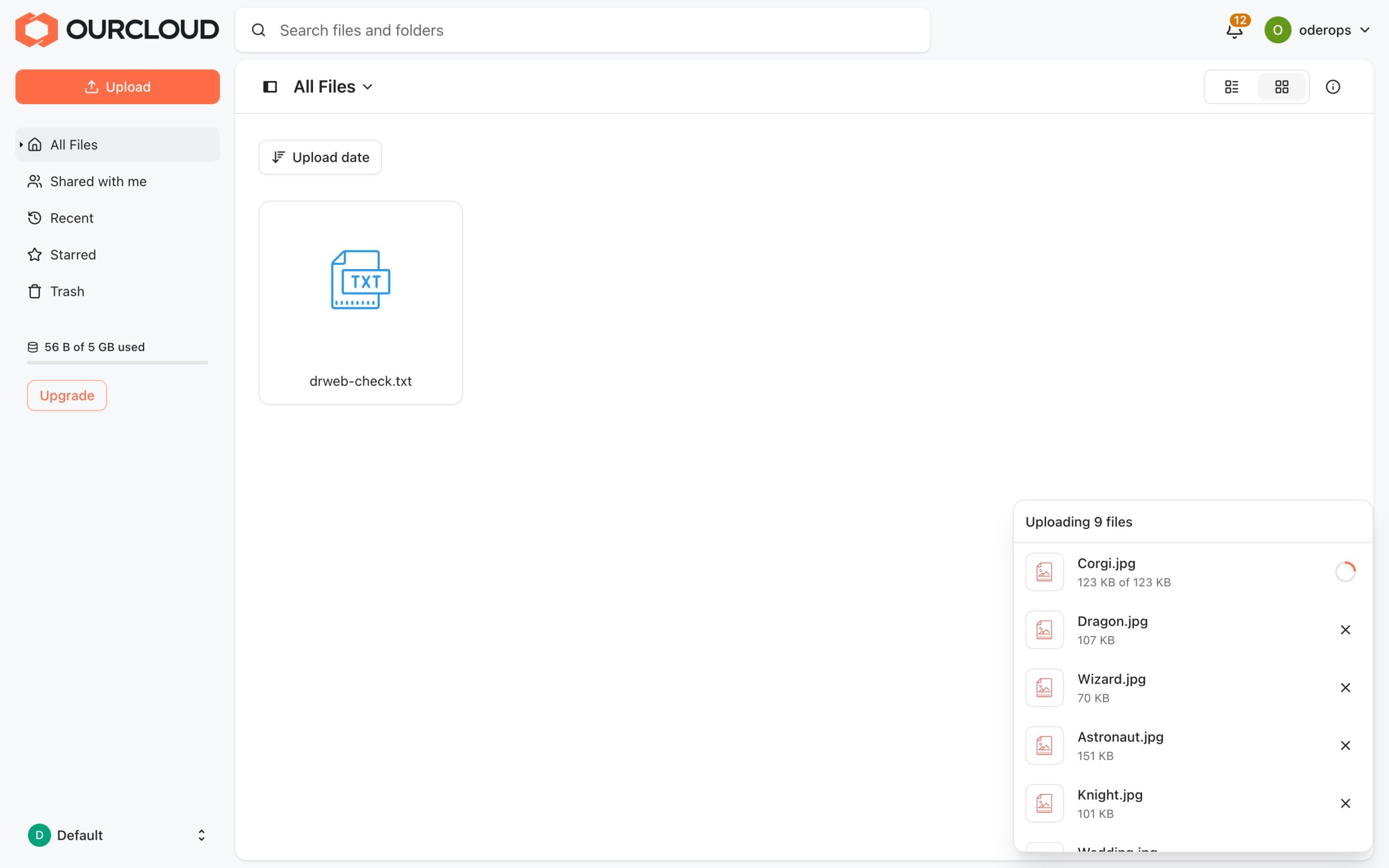Click the OURCLOUD logo

pos(117,29)
